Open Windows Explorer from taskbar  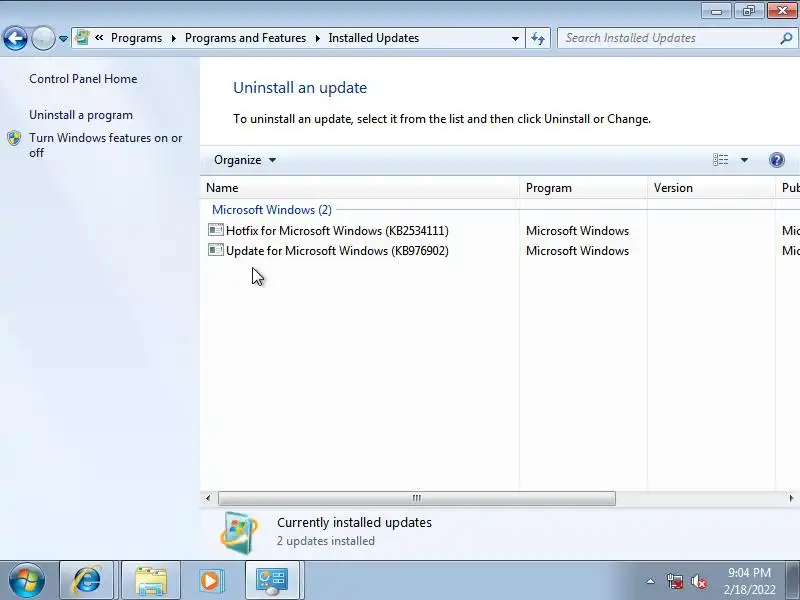pos(151,581)
